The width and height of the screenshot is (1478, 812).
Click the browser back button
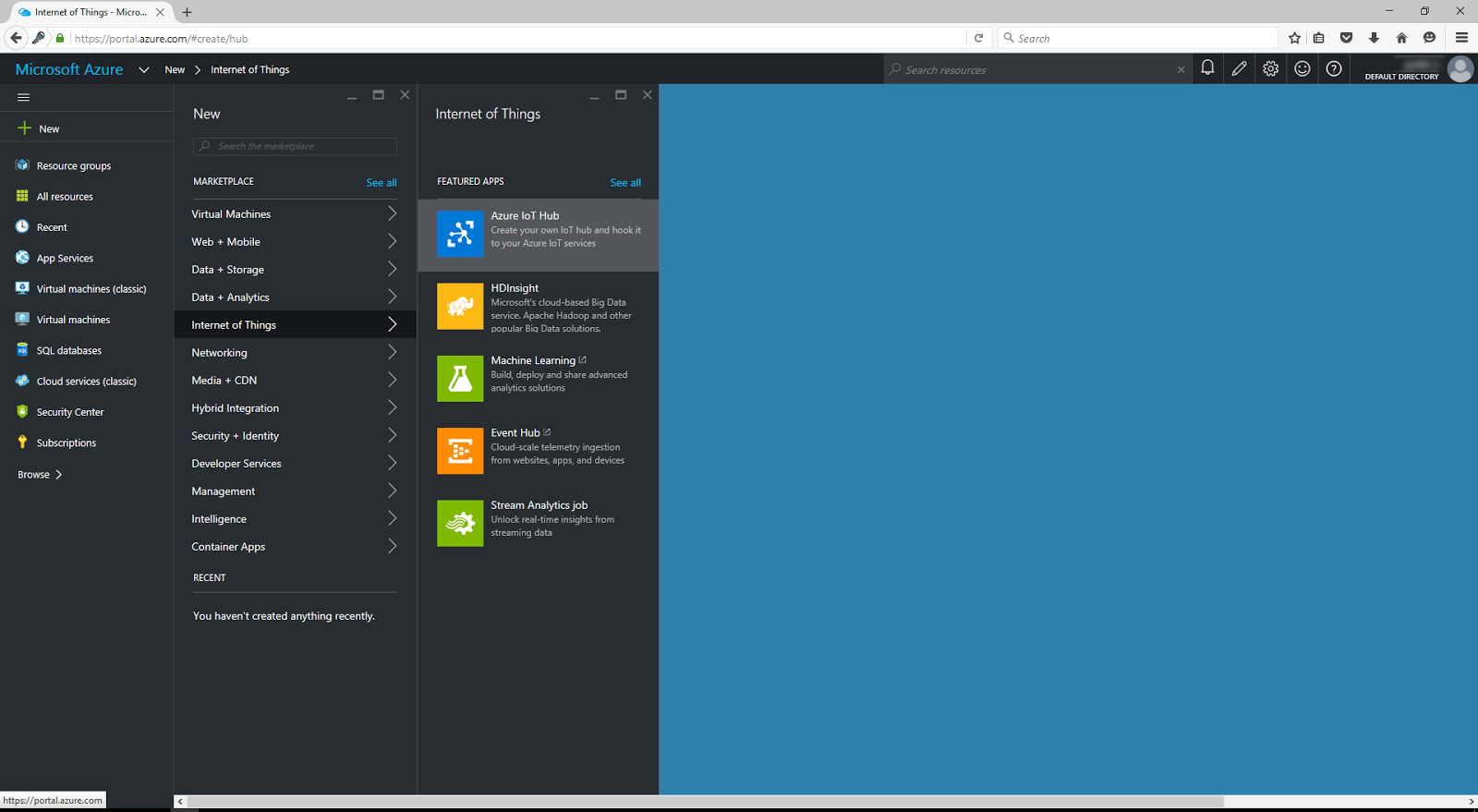[16, 38]
